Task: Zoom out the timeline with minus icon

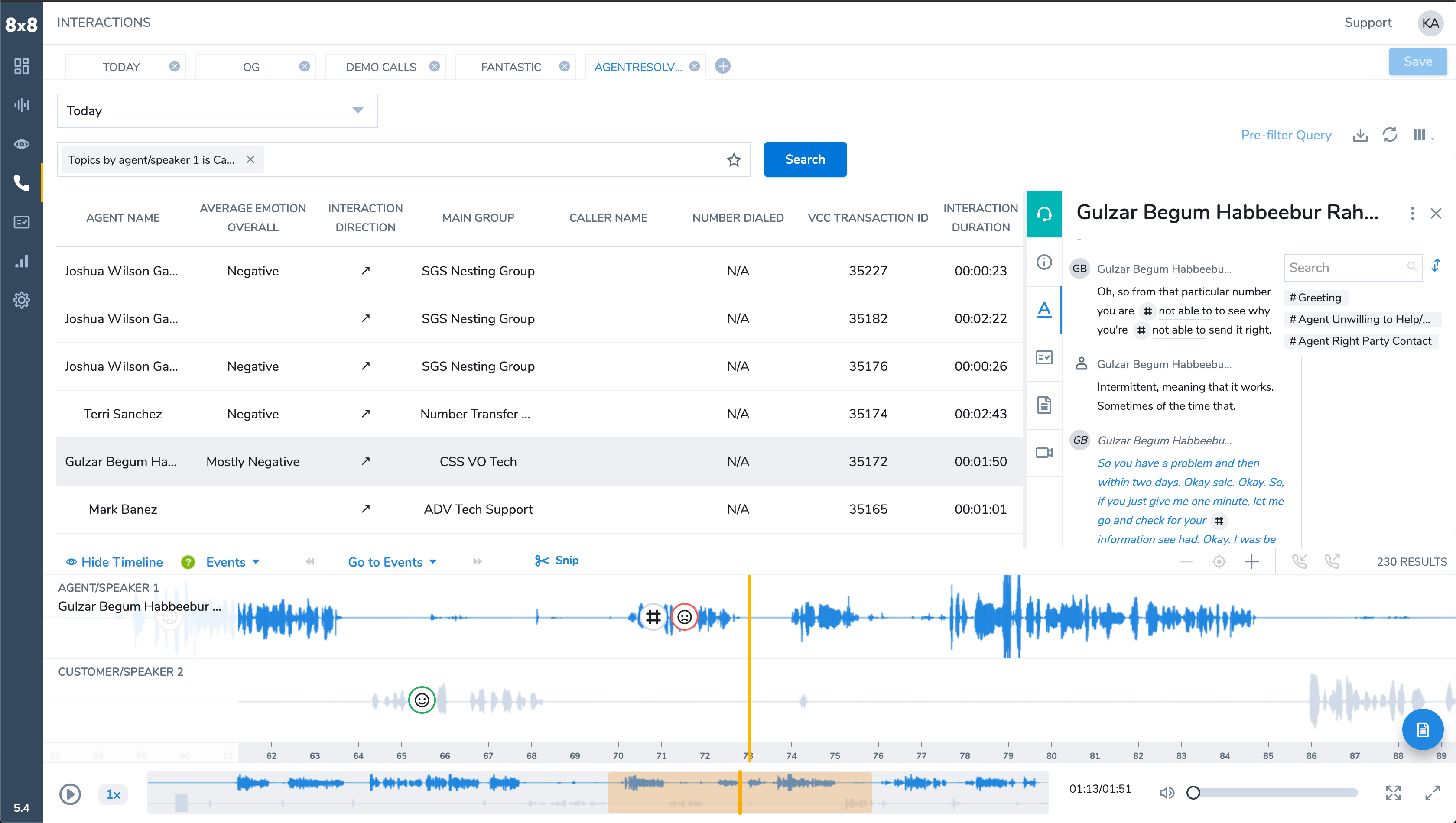Action: (x=1187, y=561)
